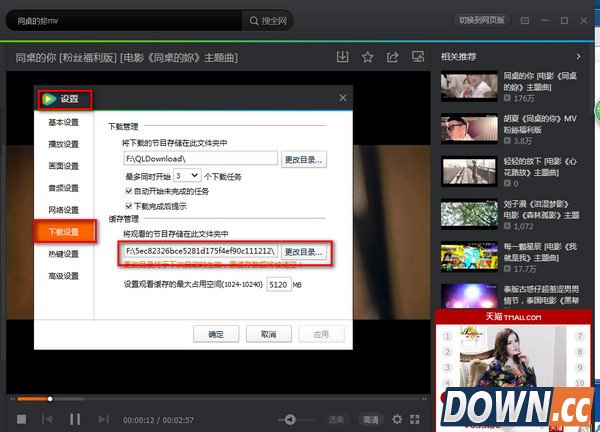The height and width of the screenshot is (432, 600).
Task: Click the 天猫 TMALL.COM ad banner
Action: (513, 317)
